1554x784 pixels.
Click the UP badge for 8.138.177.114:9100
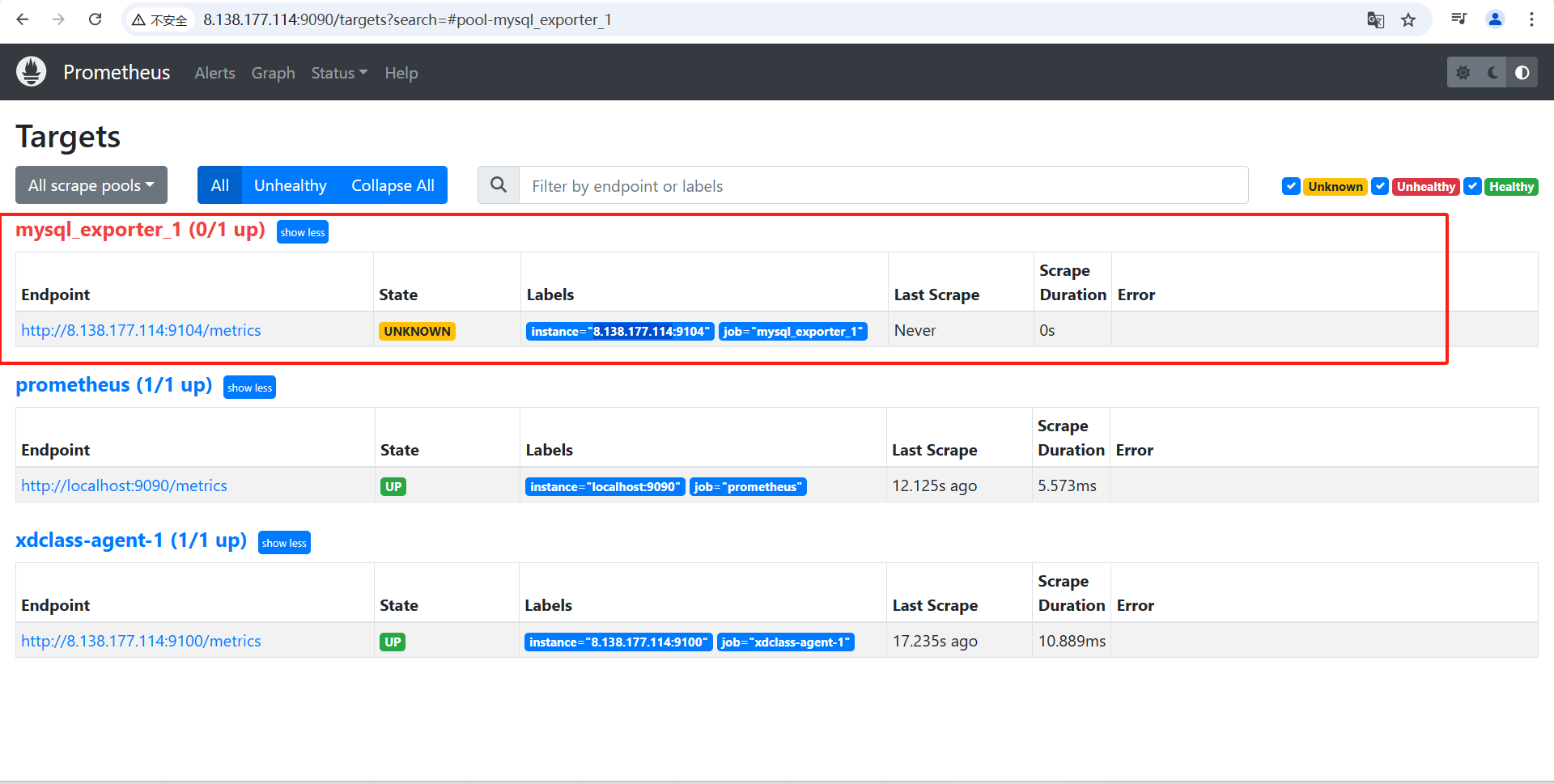(393, 642)
